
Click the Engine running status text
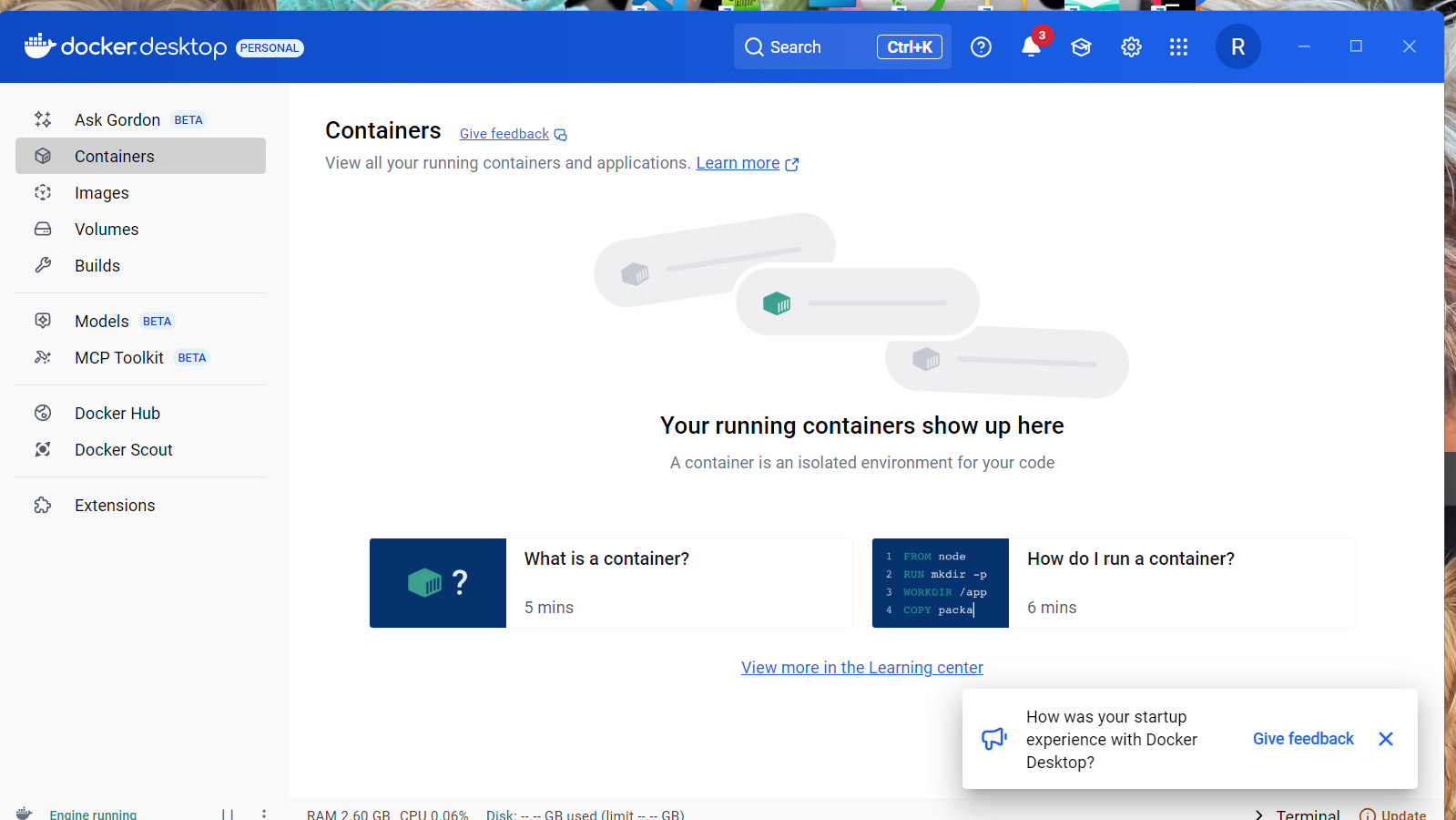click(x=93, y=815)
